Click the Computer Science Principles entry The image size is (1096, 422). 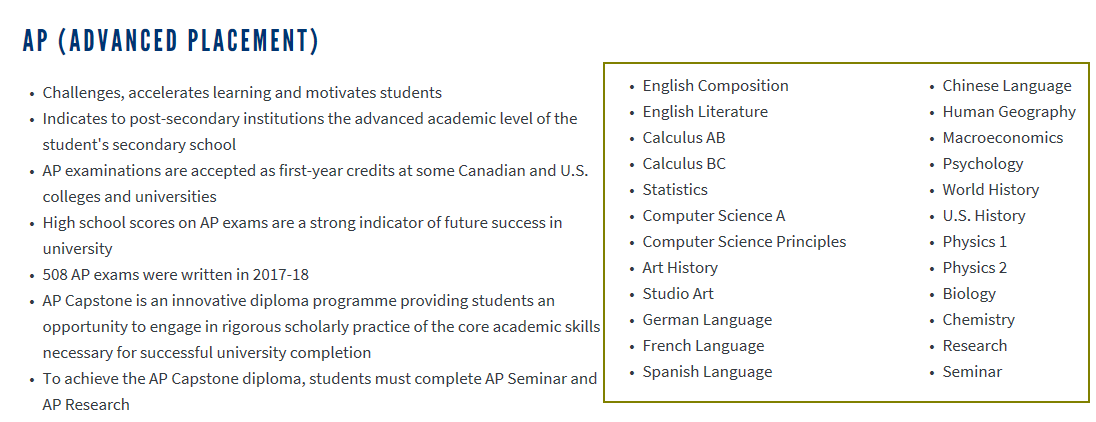point(744,242)
